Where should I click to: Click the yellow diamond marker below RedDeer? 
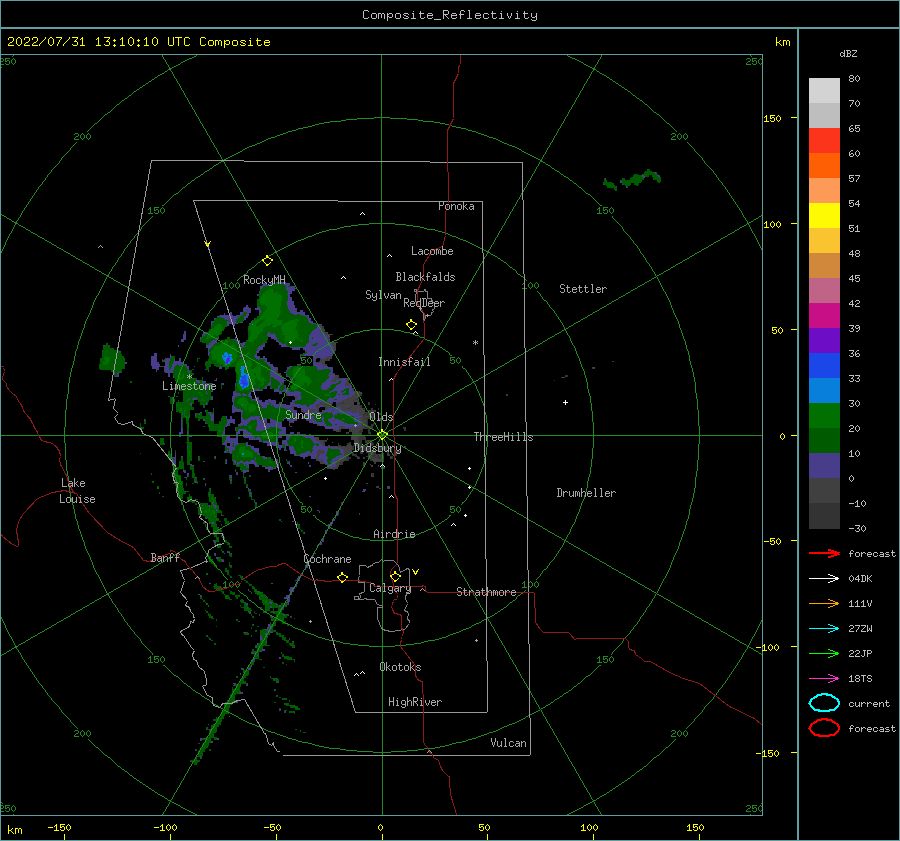point(411,325)
